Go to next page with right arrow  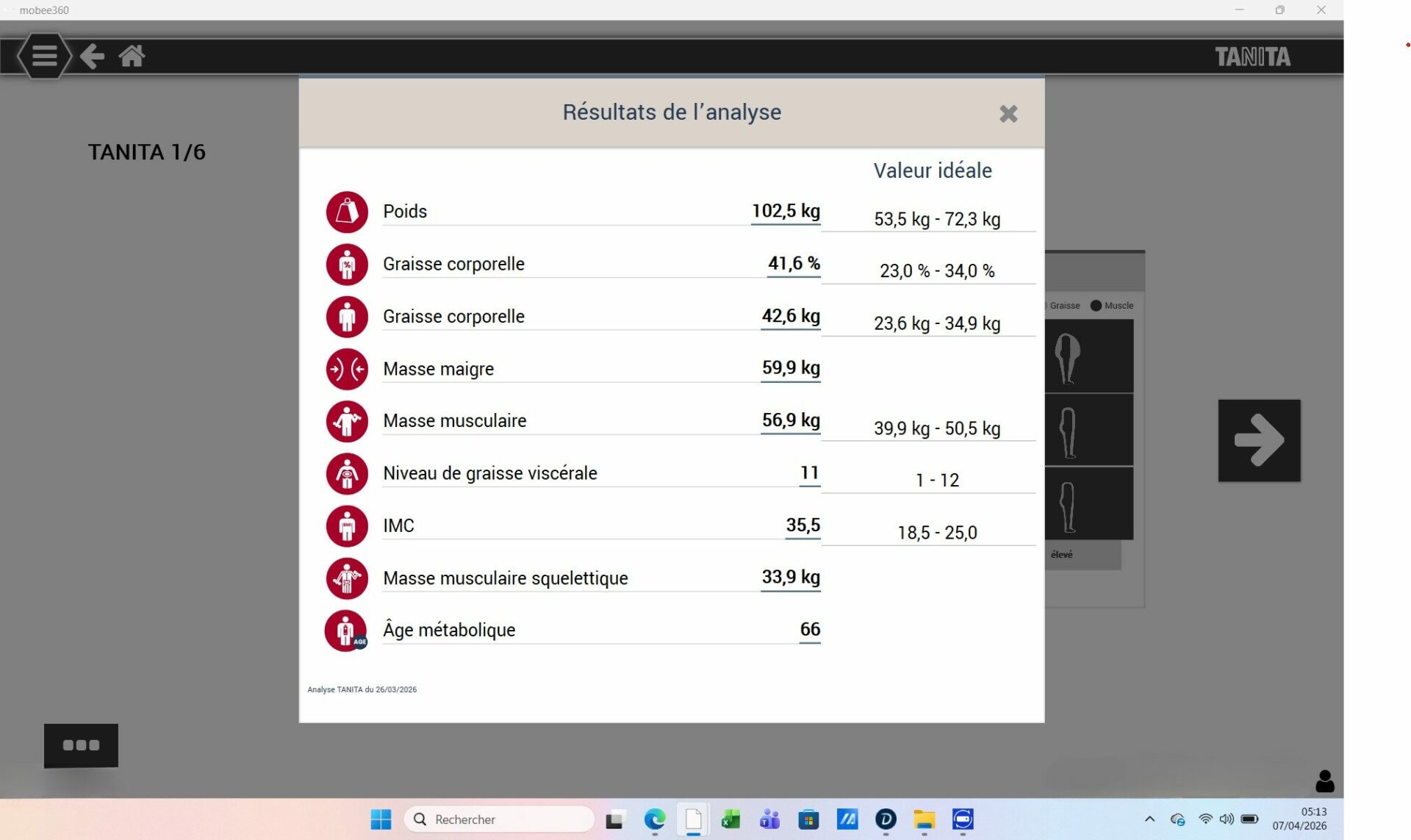click(x=1259, y=440)
